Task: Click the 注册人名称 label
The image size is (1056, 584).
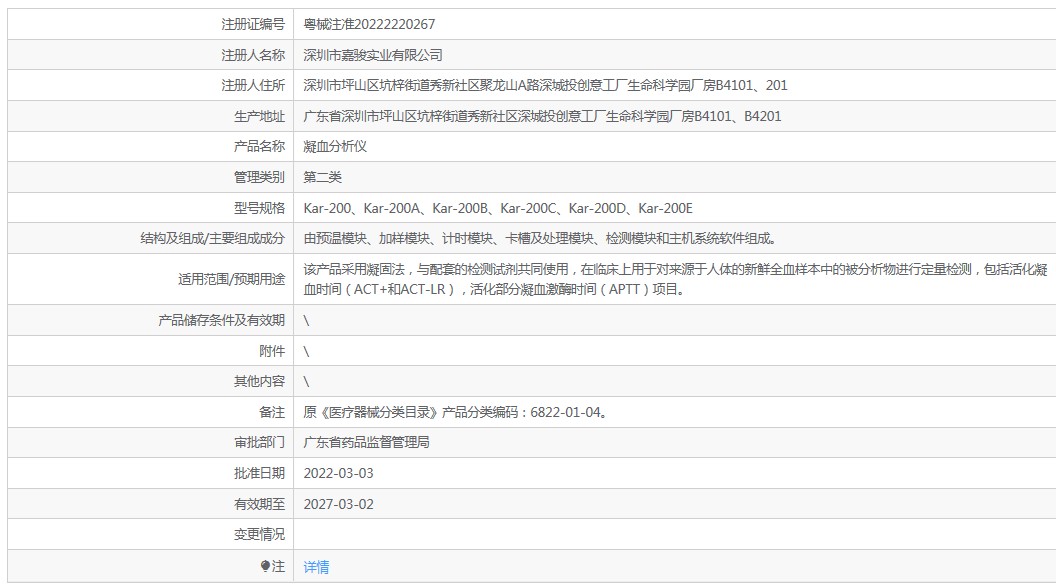Action: 253,55
